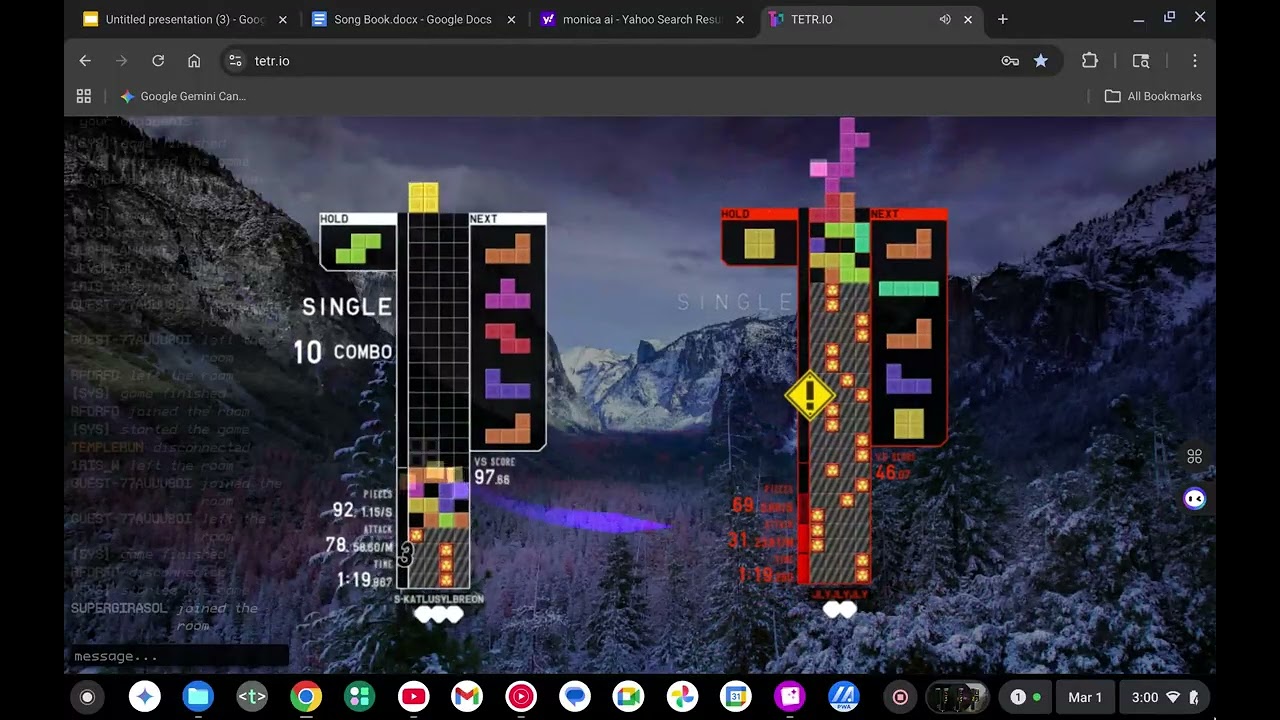
Task: Close the Song Book.docx tab
Action: coord(511,19)
